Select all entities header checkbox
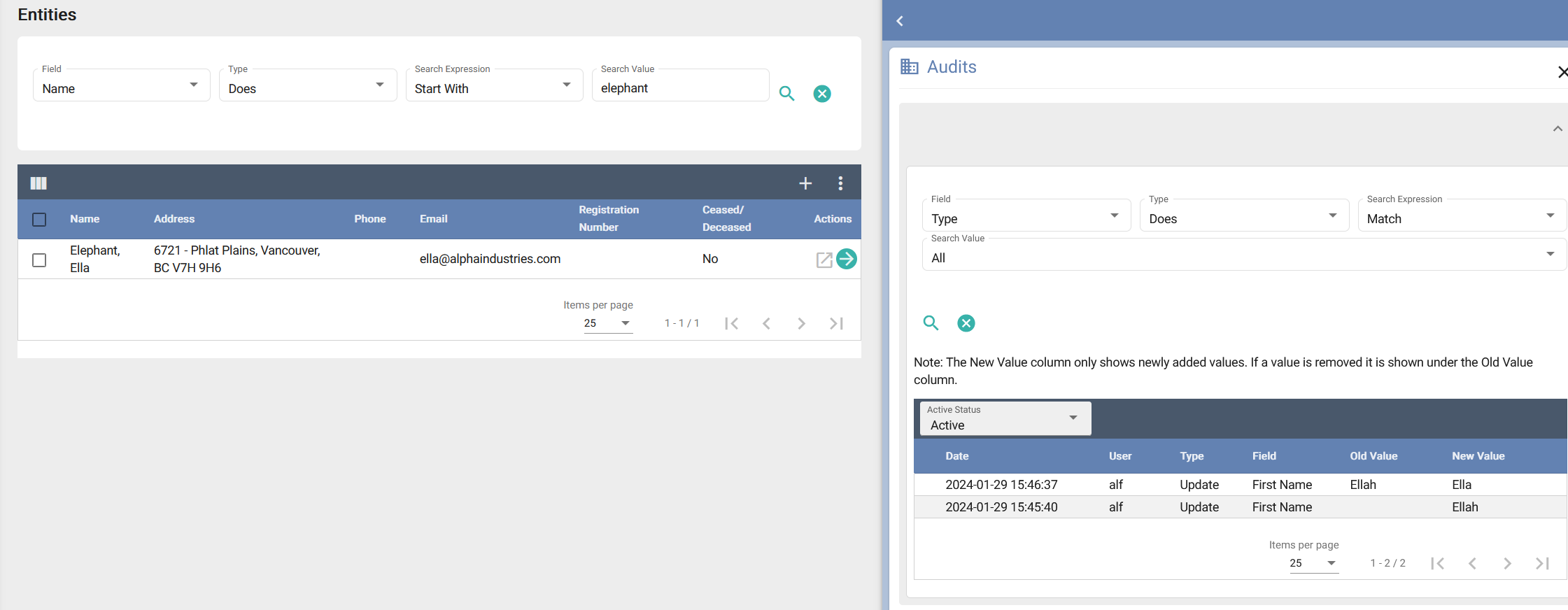 (39, 220)
